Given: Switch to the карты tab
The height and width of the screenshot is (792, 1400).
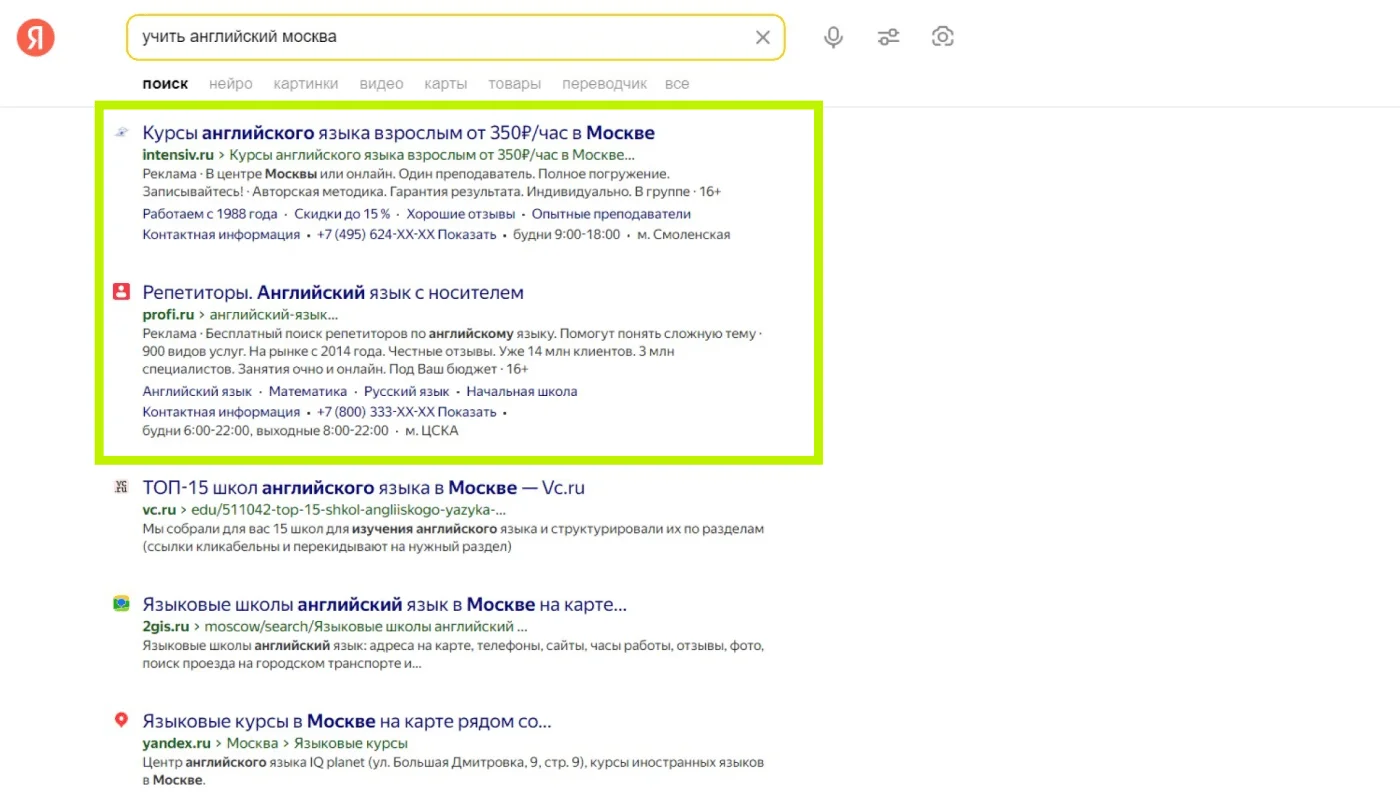Looking at the screenshot, I should [445, 84].
